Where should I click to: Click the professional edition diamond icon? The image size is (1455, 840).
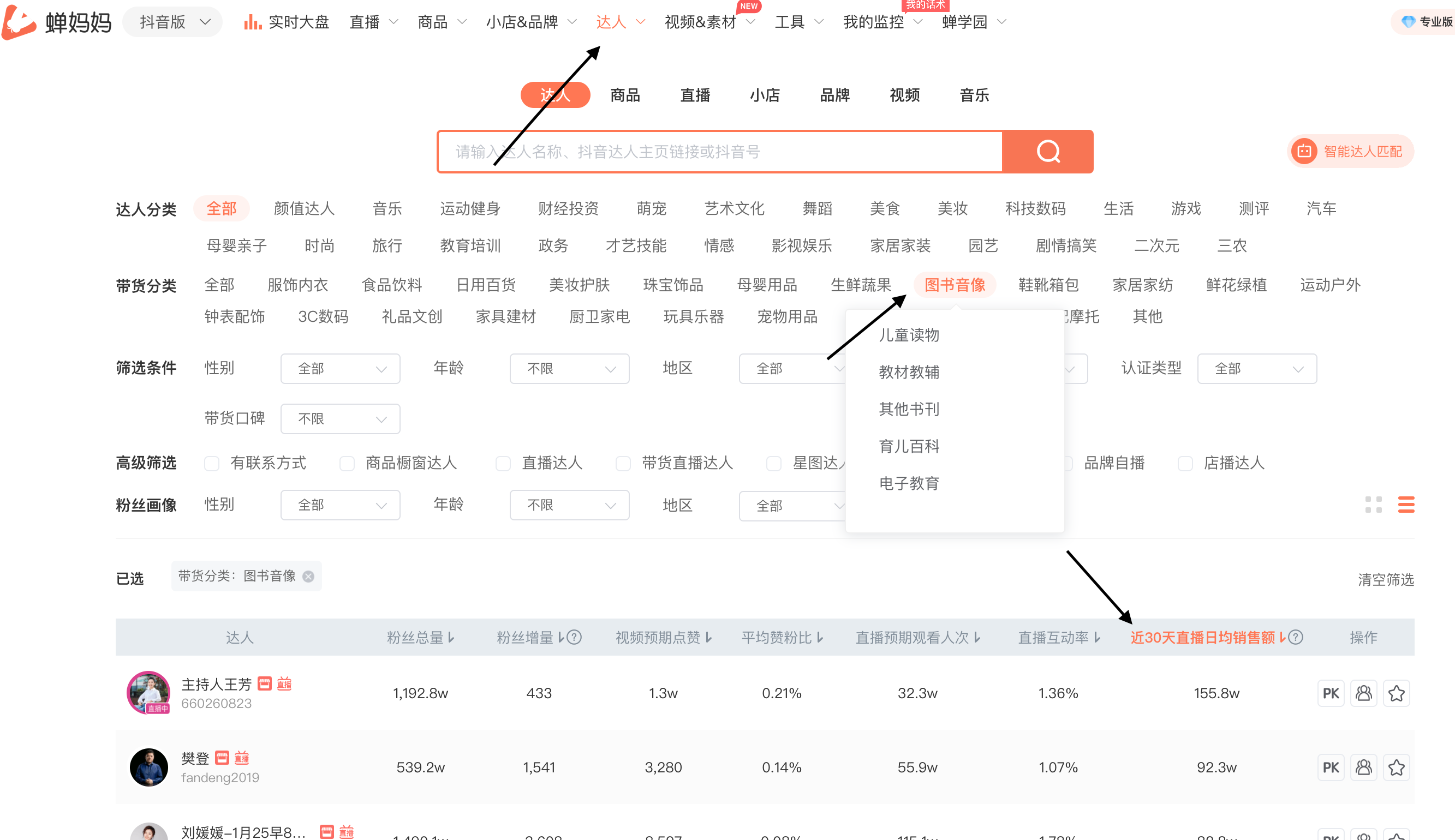click(1408, 22)
